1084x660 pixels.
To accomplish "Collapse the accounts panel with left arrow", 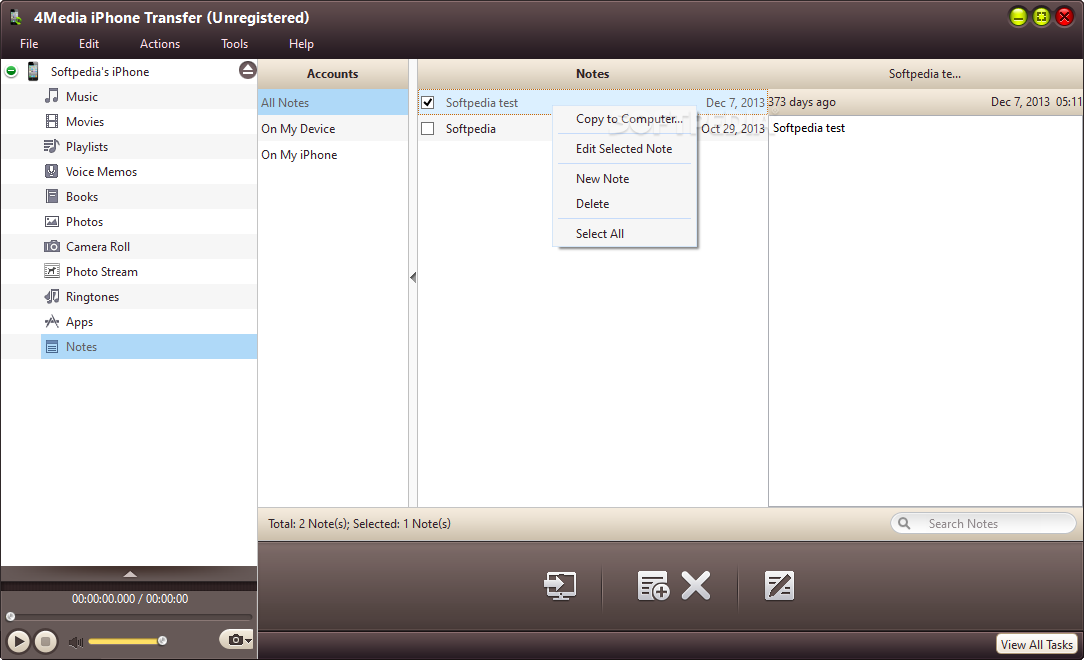I will pos(413,277).
